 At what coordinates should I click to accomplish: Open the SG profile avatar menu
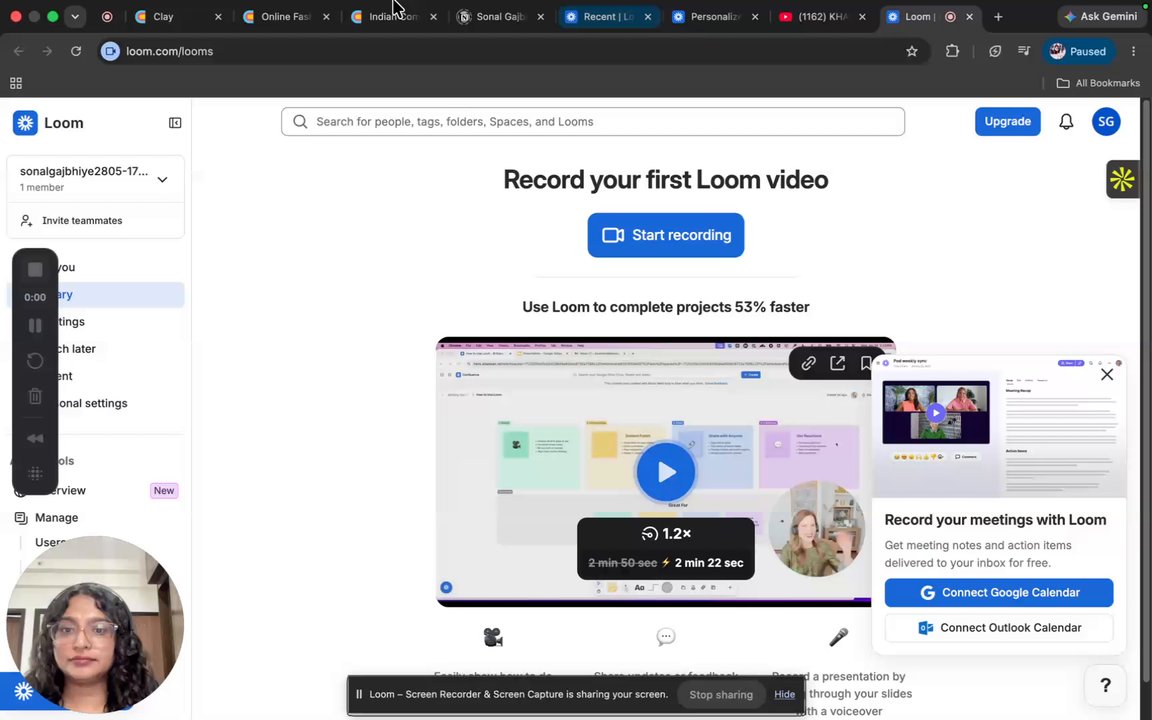click(x=1106, y=122)
